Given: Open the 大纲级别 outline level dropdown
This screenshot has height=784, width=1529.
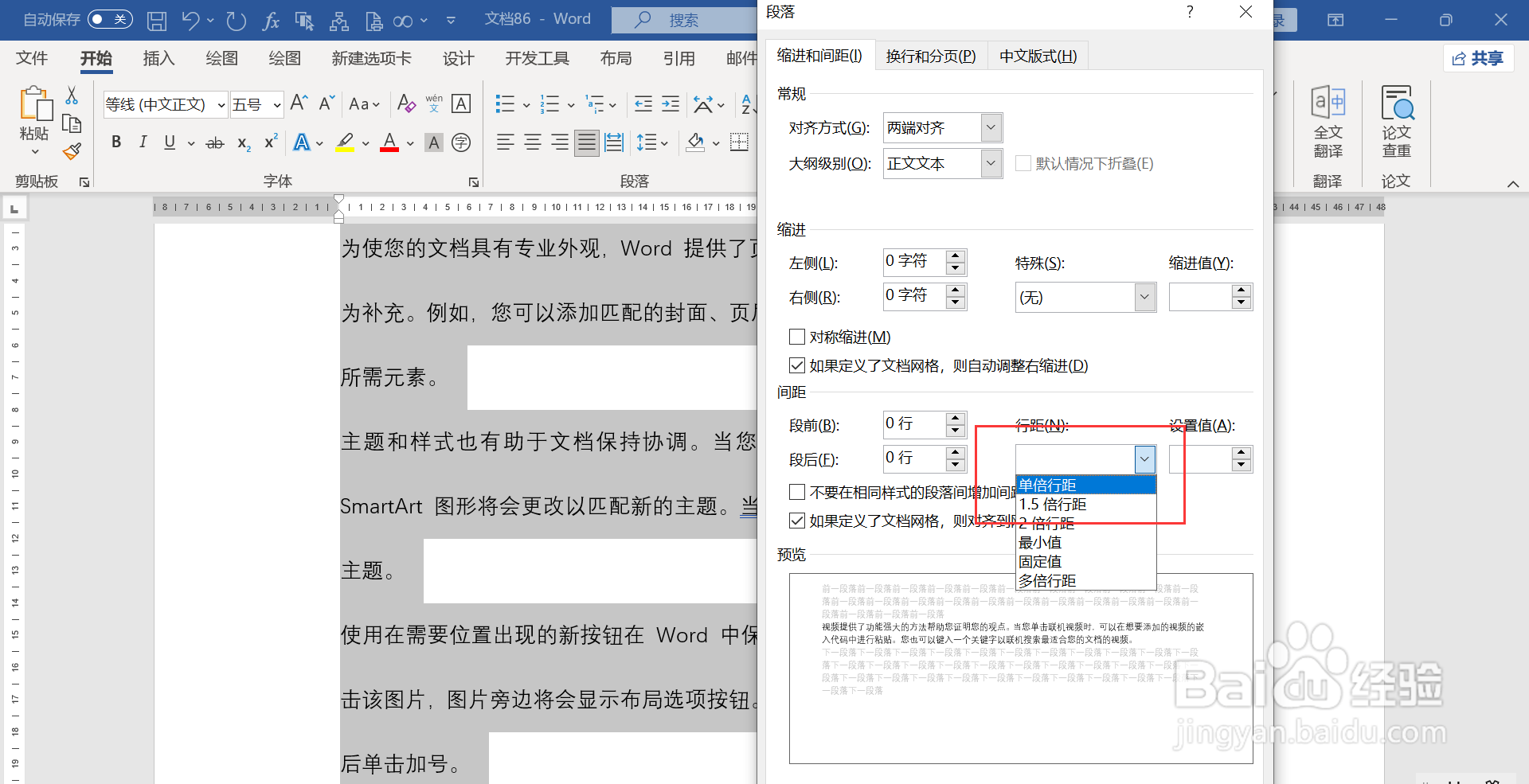Looking at the screenshot, I should [990, 163].
